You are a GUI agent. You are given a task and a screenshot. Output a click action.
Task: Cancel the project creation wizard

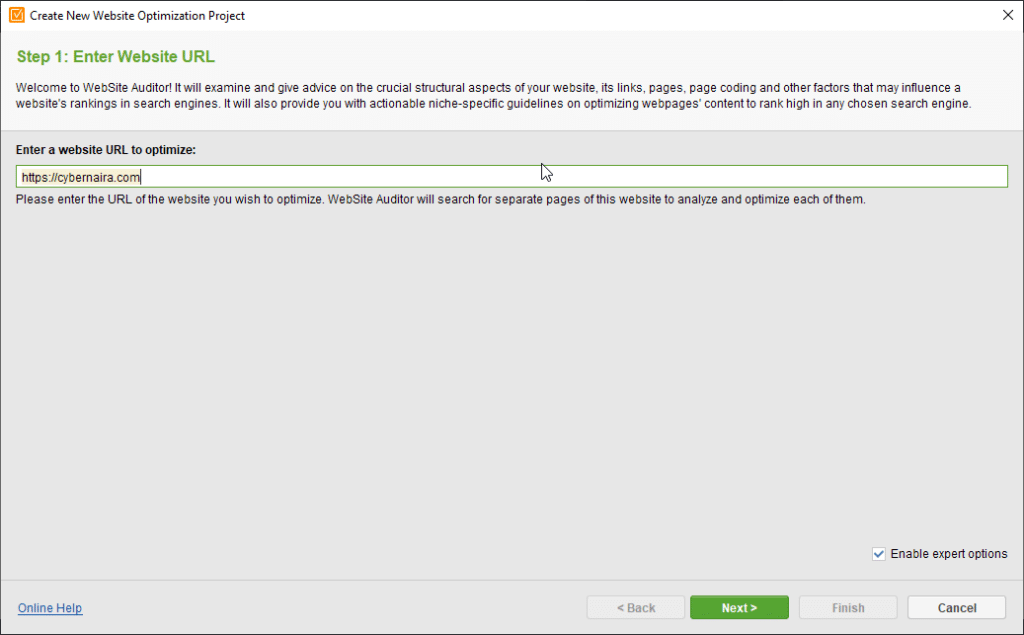[956, 608]
